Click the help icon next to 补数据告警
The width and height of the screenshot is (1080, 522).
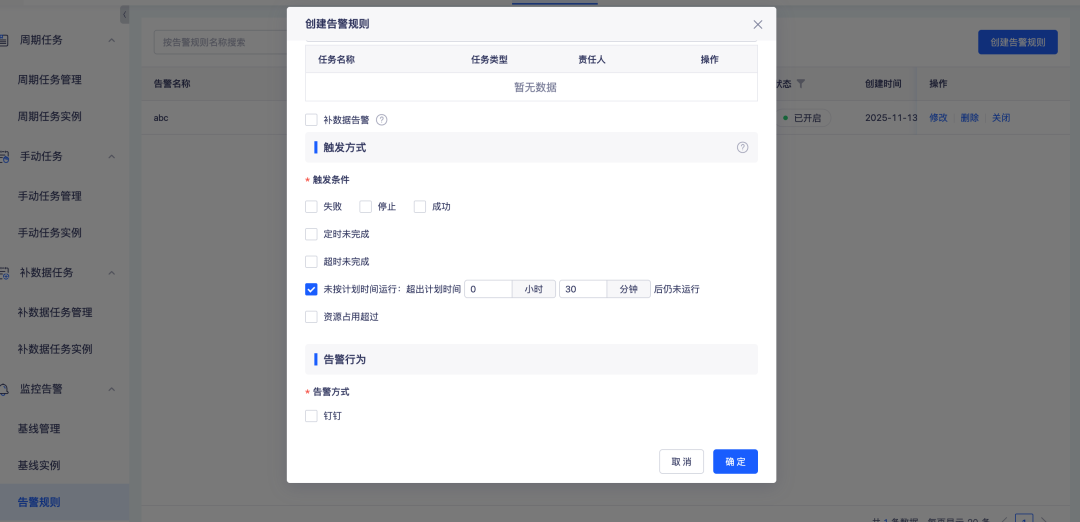(x=382, y=120)
